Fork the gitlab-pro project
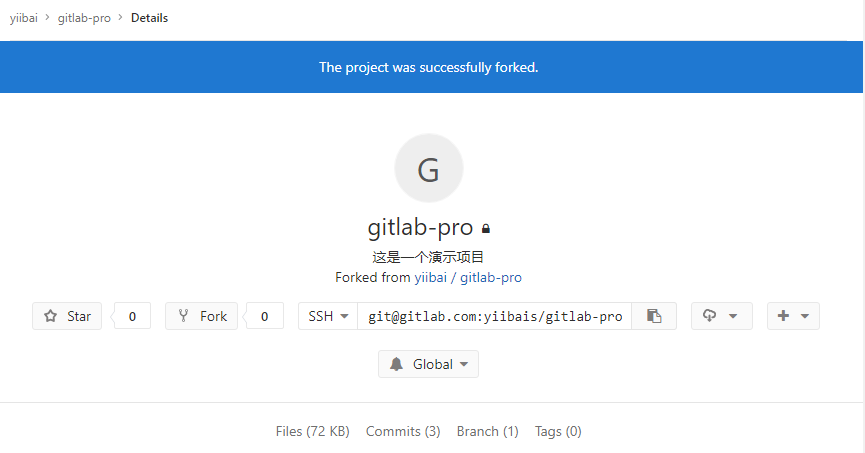Viewport: 865px width, 453px height. [202, 316]
